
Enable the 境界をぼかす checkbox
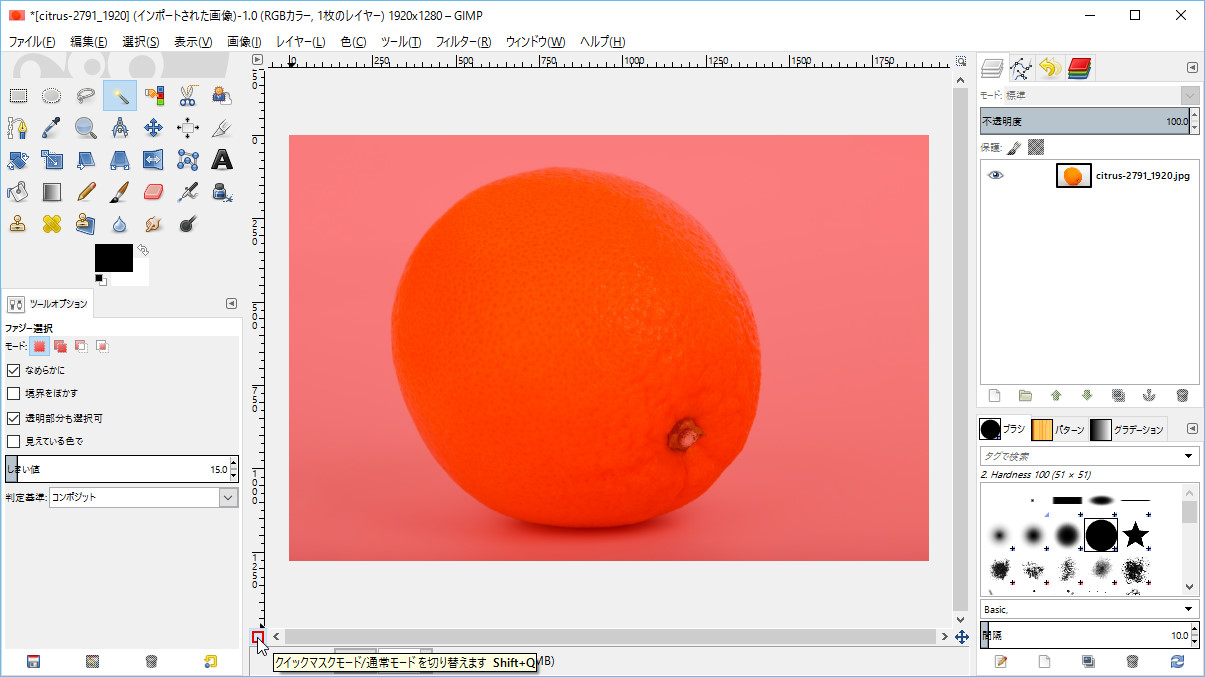tap(14, 393)
